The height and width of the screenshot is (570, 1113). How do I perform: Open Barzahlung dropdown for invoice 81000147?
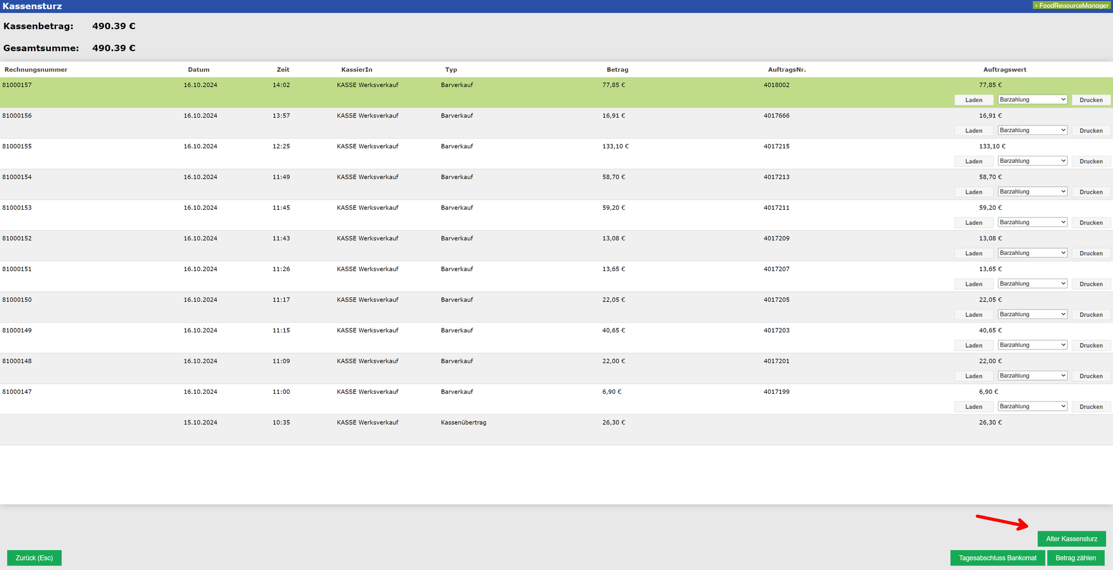coord(1032,406)
